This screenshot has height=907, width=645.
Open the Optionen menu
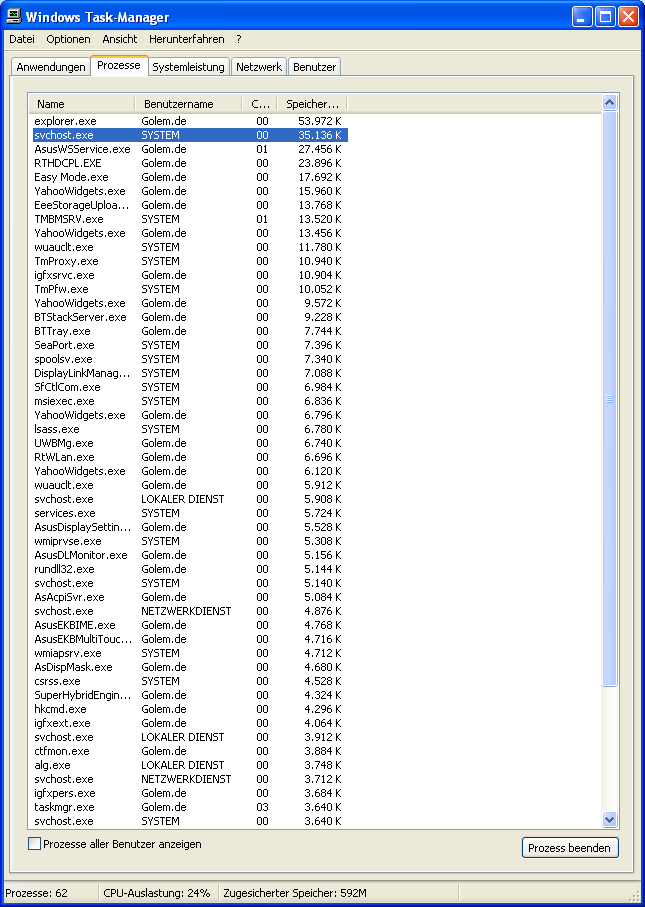click(x=68, y=39)
